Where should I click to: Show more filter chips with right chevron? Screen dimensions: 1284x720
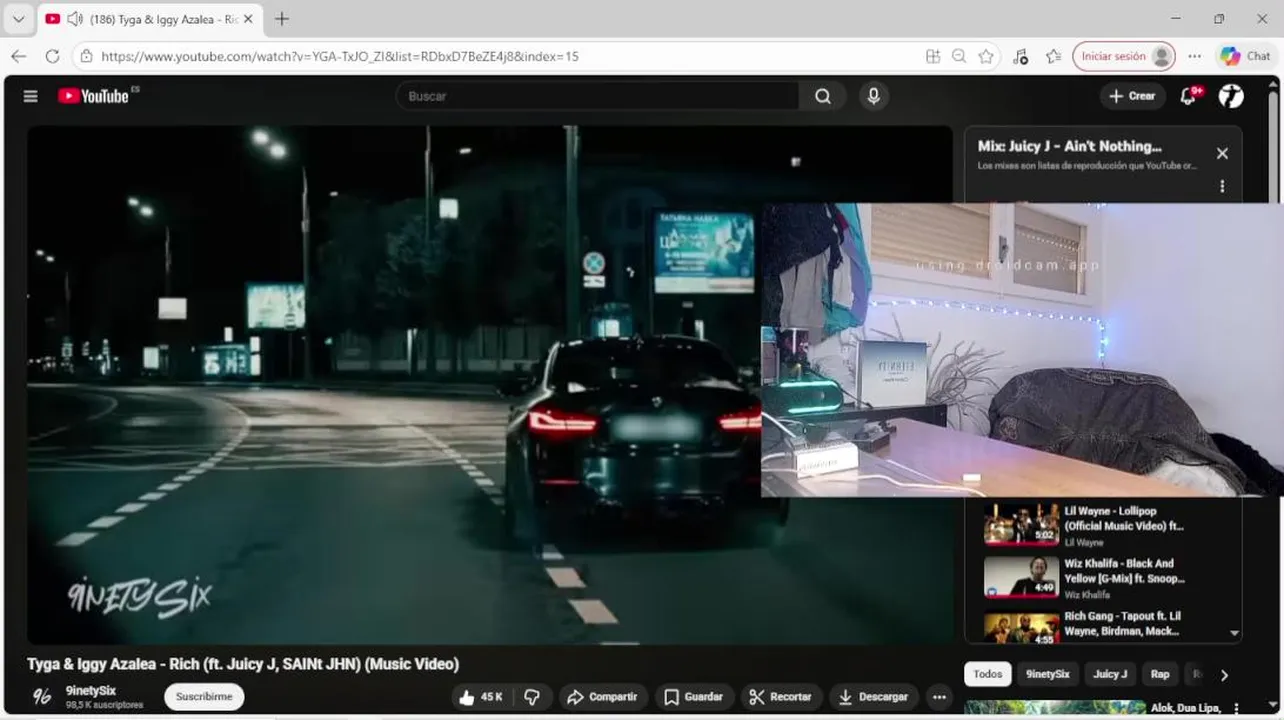[x=1224, y=675]
